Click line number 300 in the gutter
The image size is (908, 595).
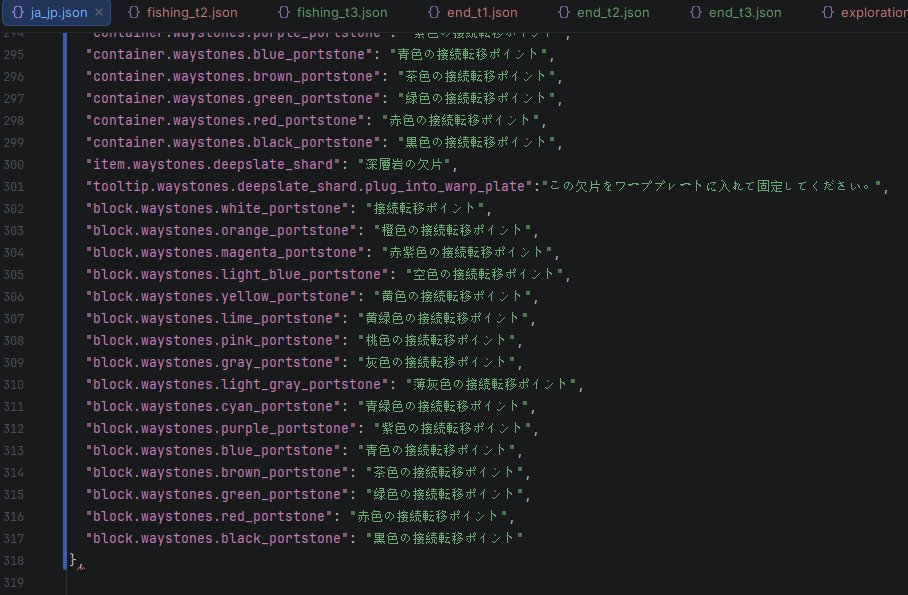13,165
